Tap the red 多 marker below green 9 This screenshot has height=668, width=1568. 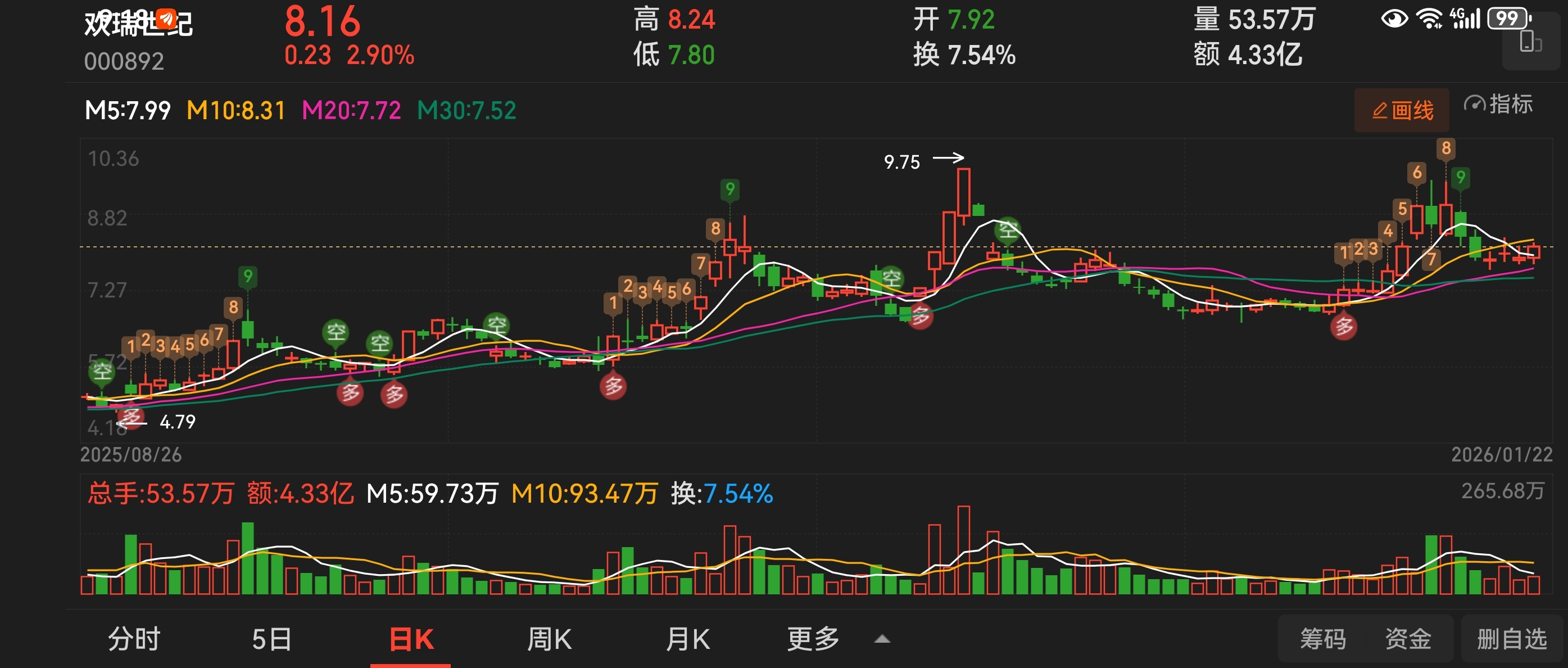point(613,386)
